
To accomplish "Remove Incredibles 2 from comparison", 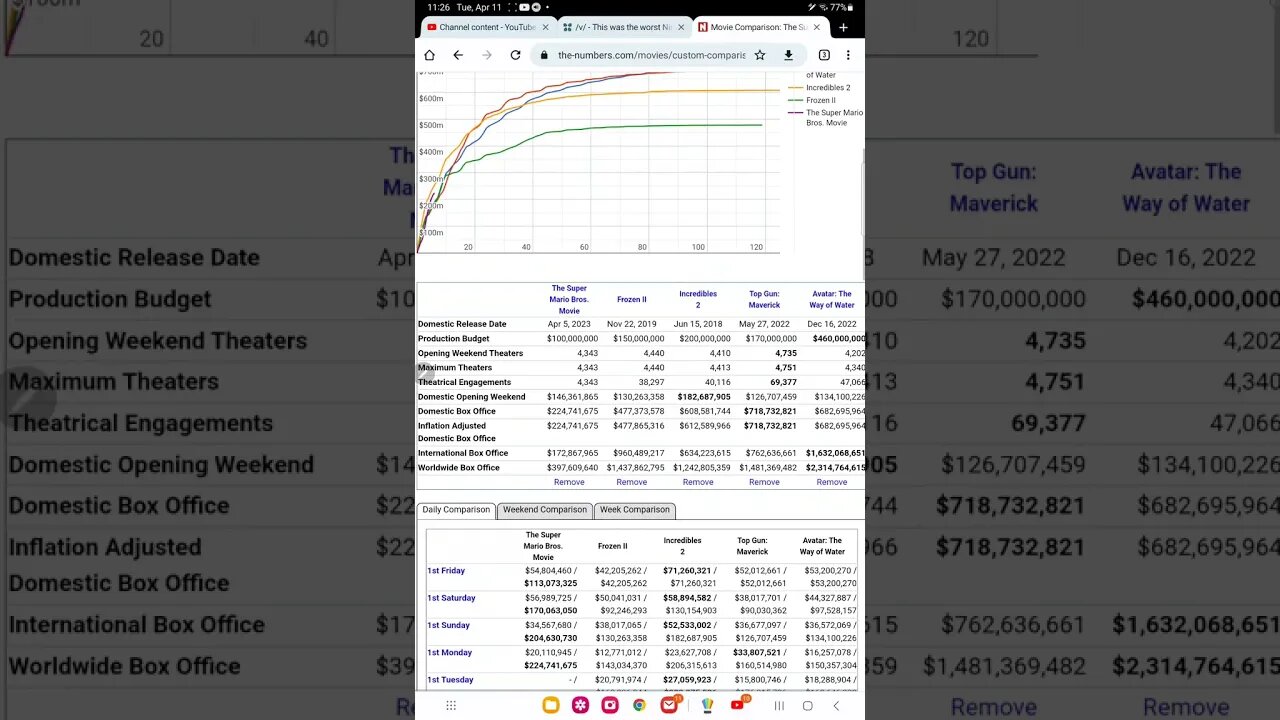I will (698, 482).
